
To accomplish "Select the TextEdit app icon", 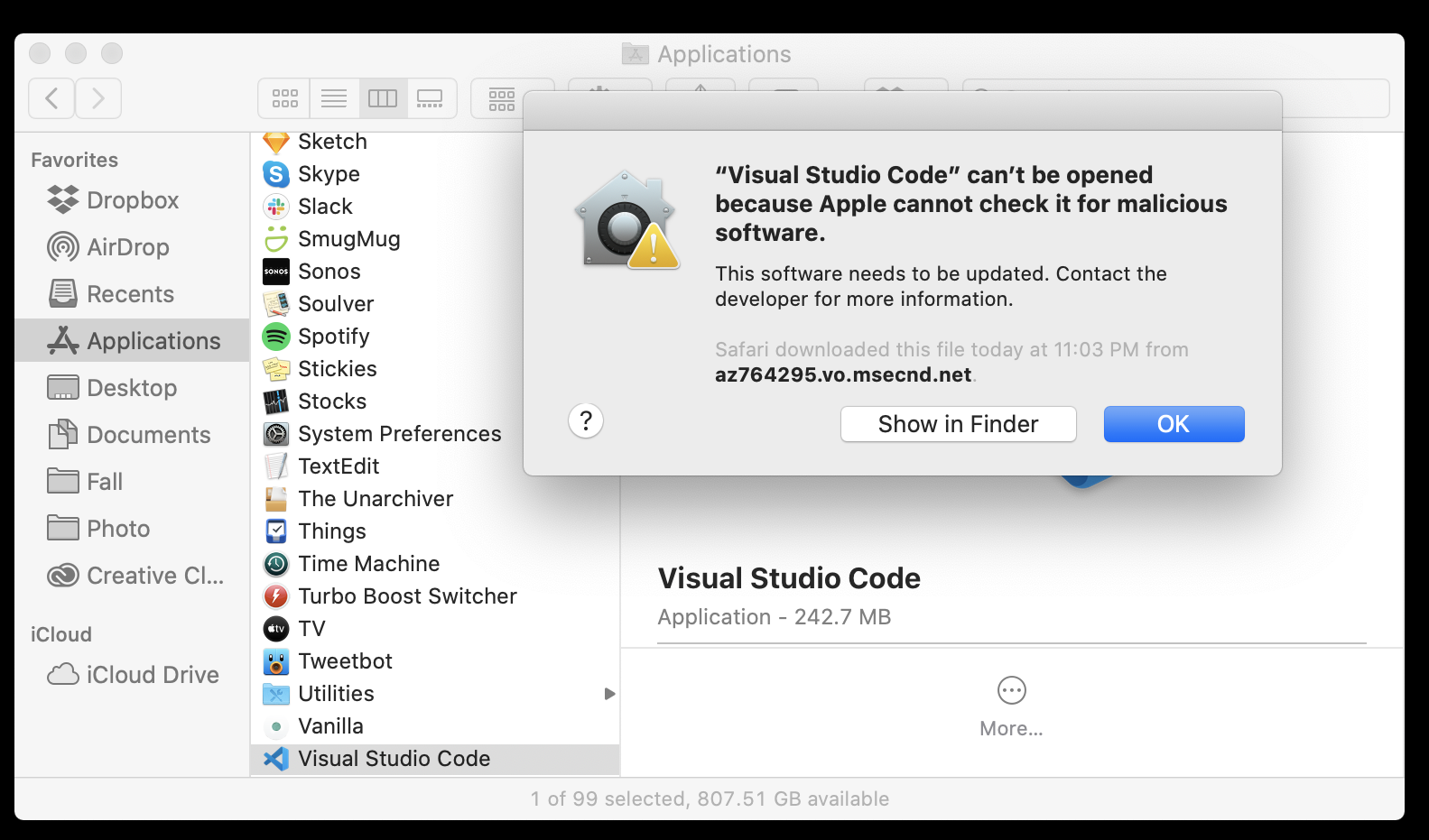I will (x=276, y=466).
